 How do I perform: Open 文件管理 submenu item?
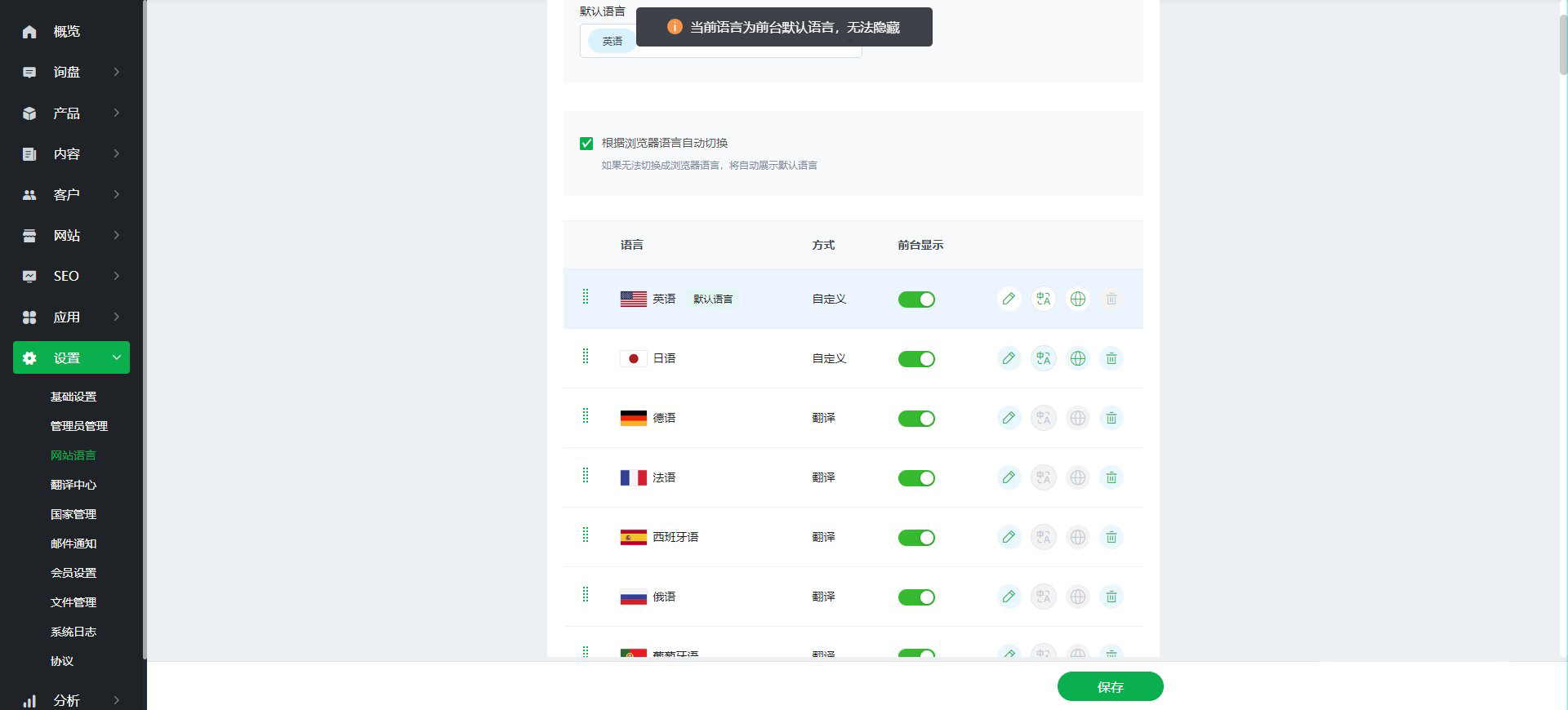coord(73,602)
